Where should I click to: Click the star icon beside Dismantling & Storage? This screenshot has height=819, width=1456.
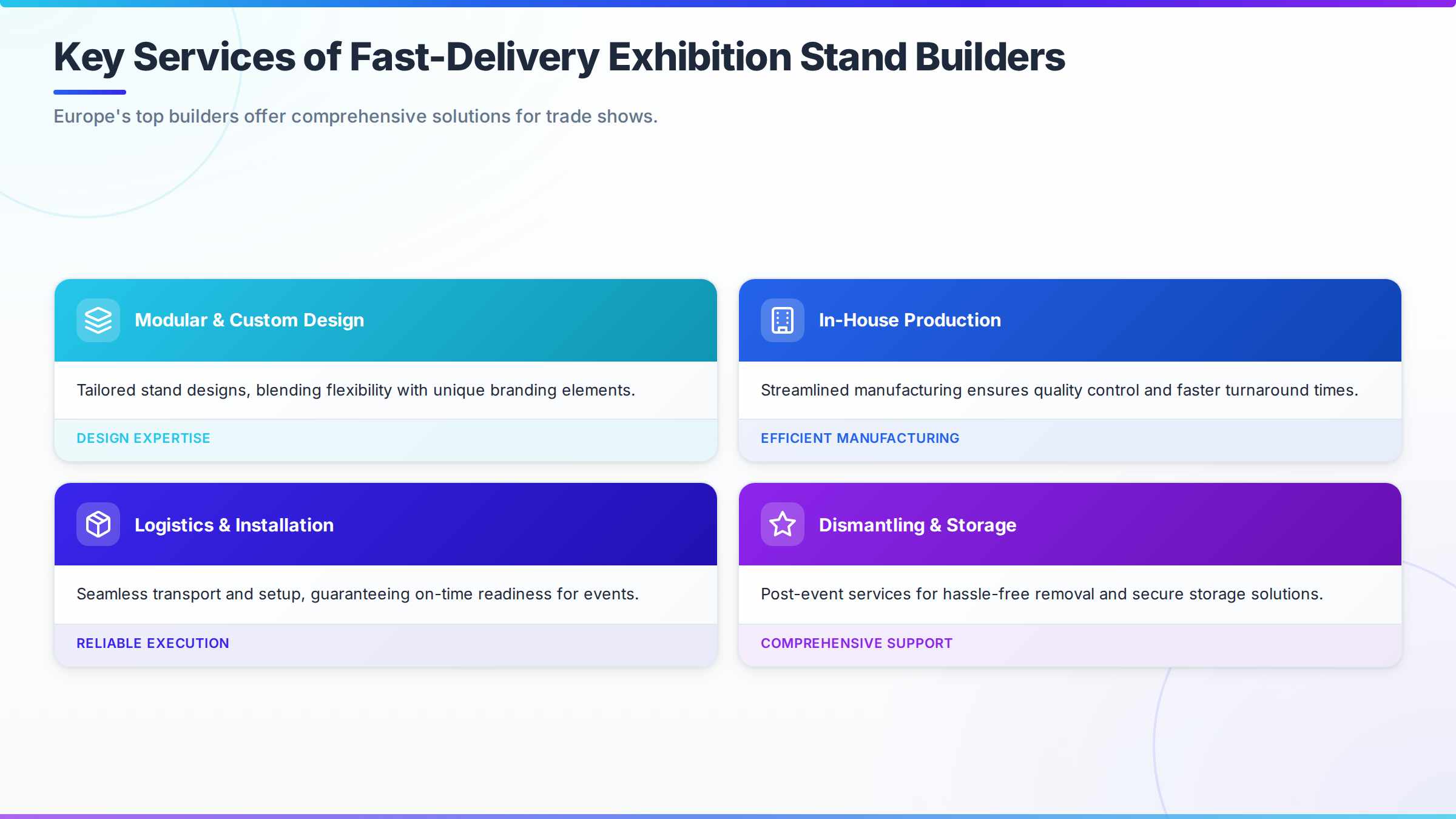pyautogui.click(x=783, y=524)
